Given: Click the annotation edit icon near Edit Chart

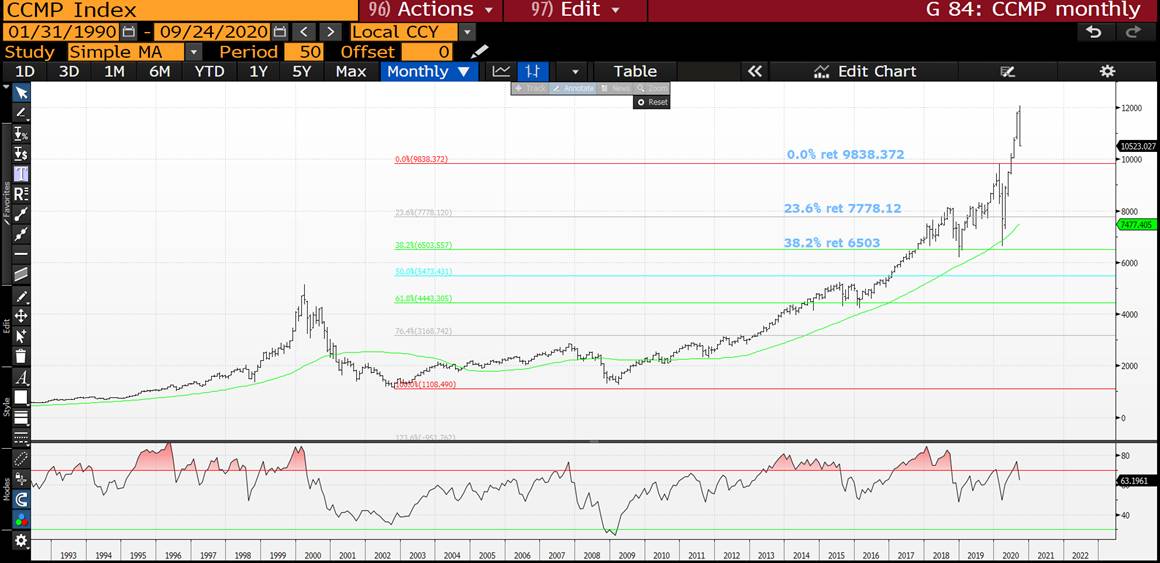Looking at the screenshot, I should coord(1007,71).
